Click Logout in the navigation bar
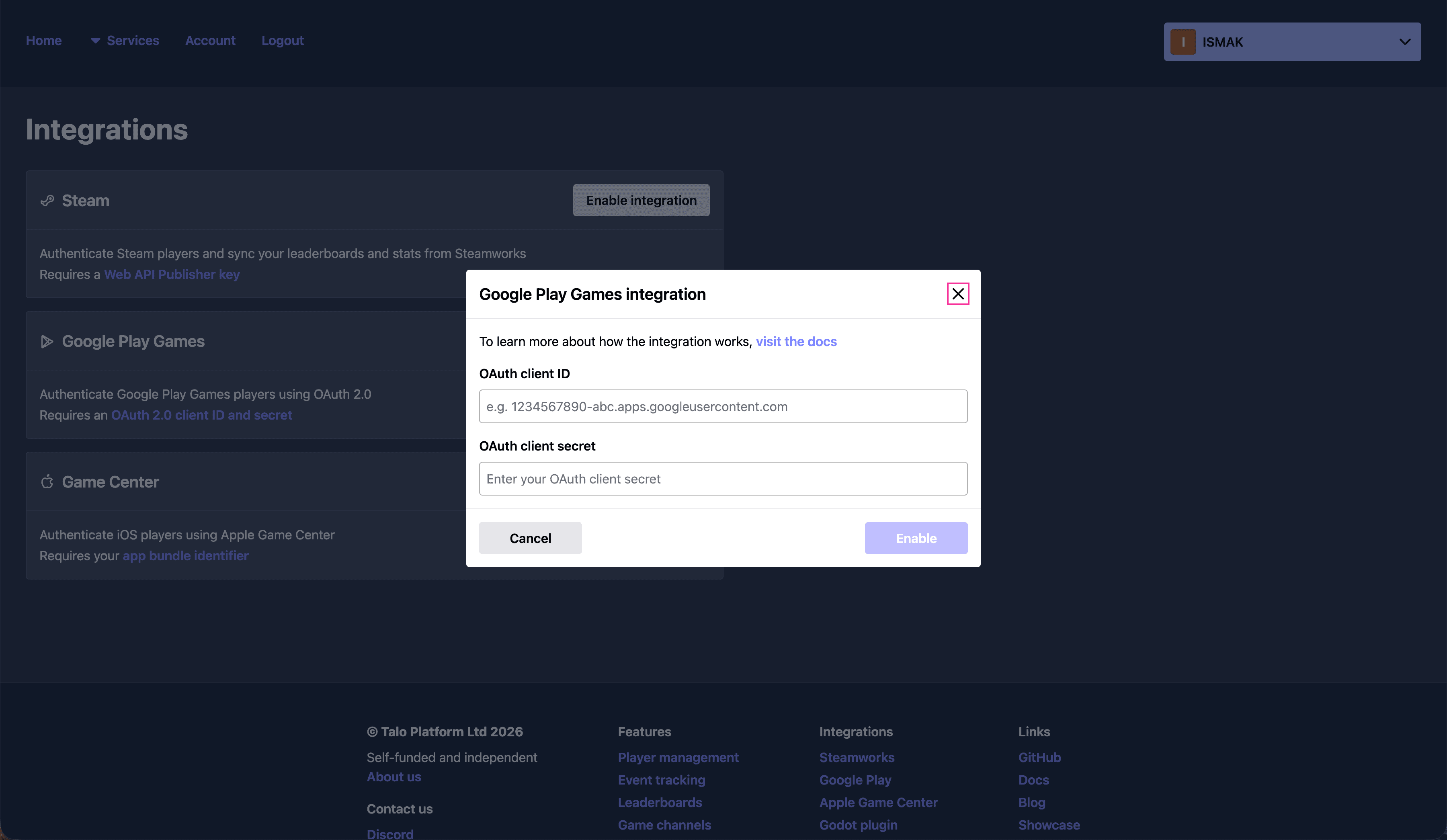The width and height of the screenshot is (1447, 840). point(283,41)
